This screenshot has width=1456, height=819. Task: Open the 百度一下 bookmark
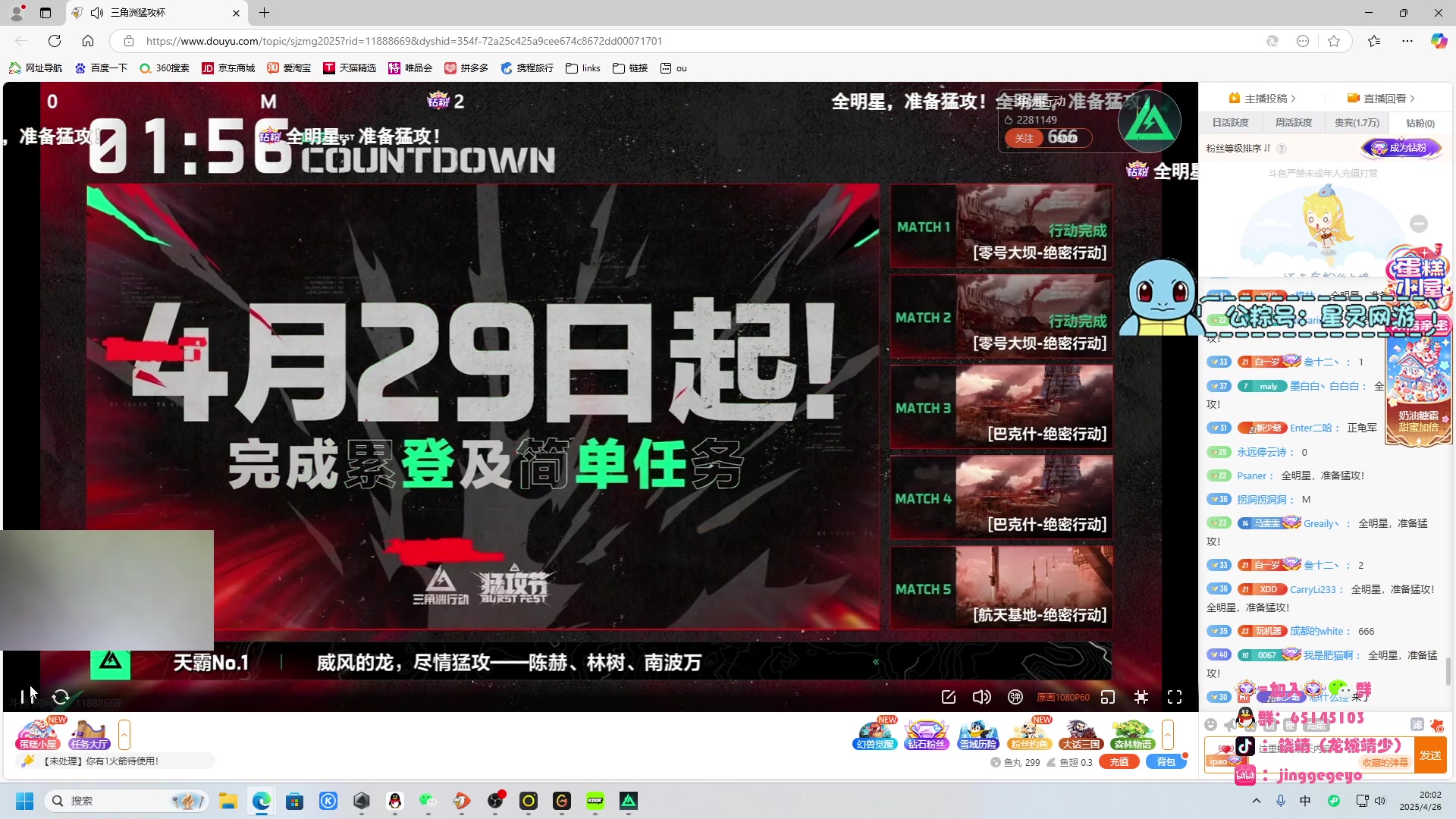(x=101, y=68)
